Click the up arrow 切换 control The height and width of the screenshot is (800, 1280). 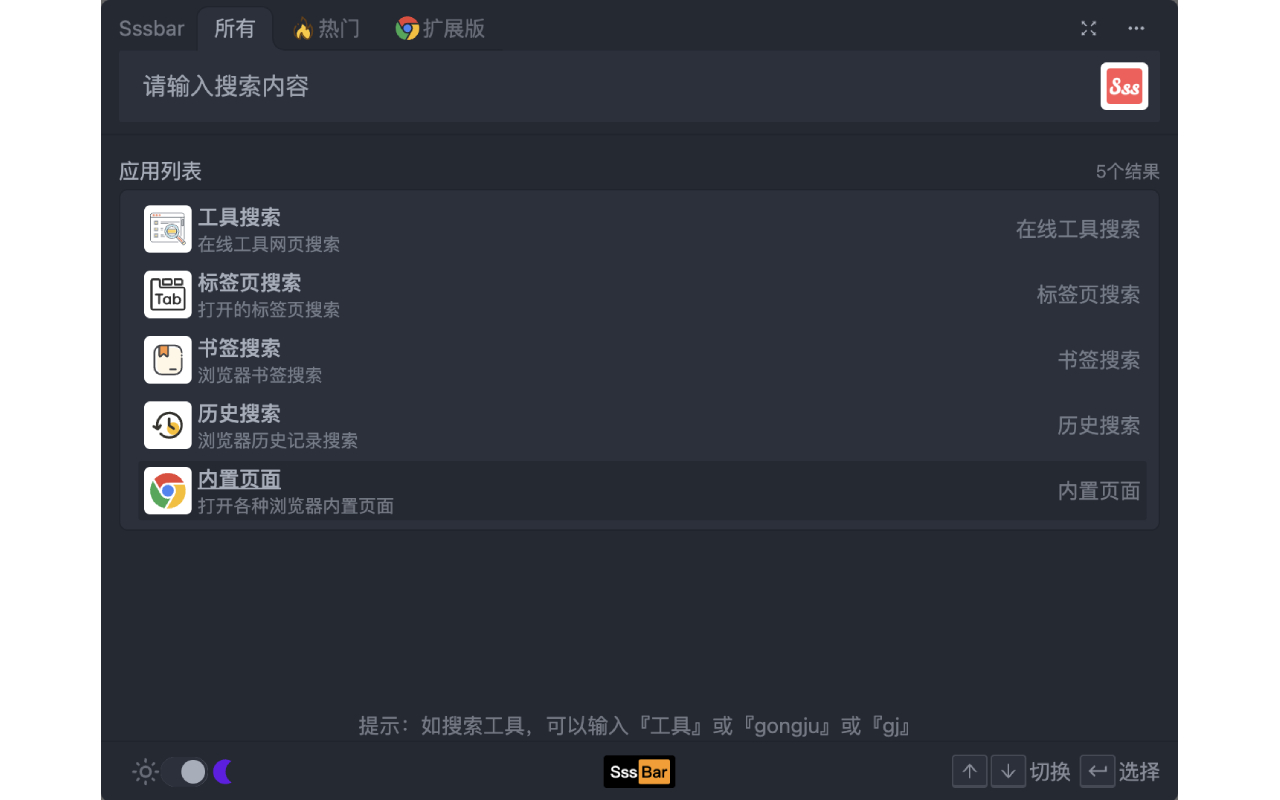point(969,771)
